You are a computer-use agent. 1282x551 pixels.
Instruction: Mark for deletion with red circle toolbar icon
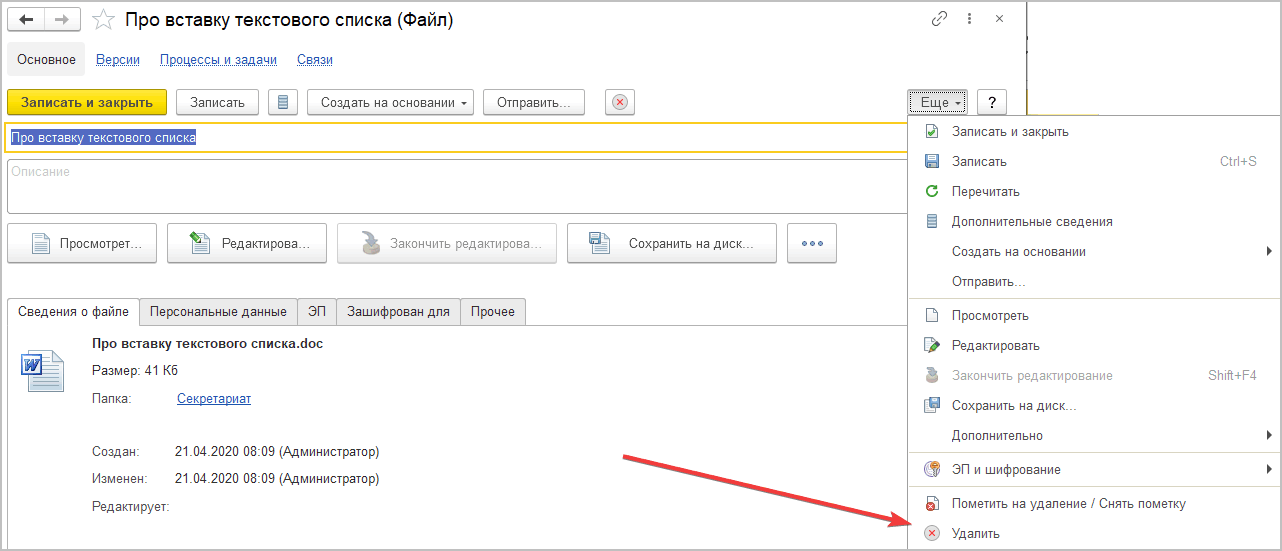click(x=620, y=102)
